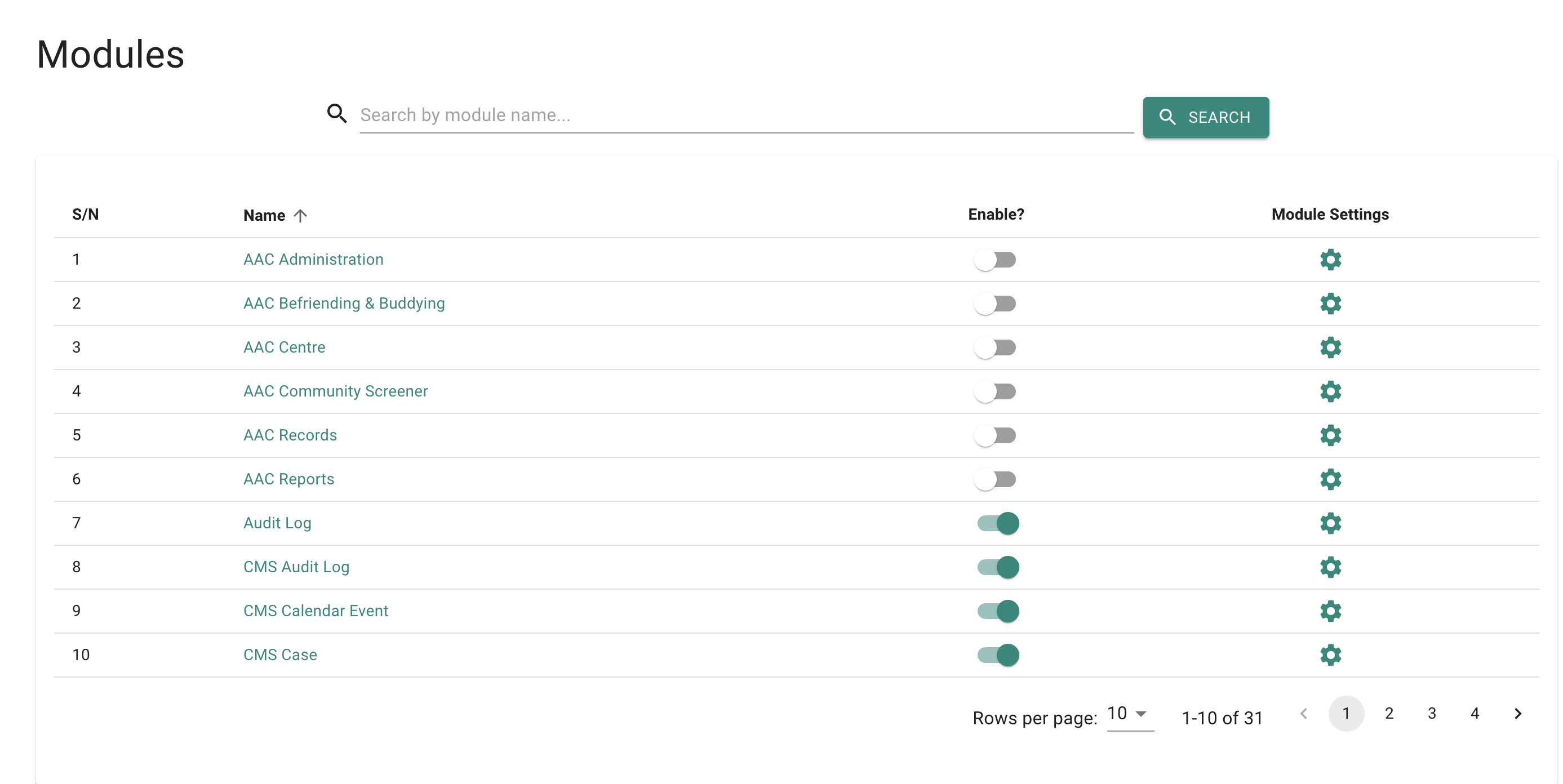Open the AAC Centre module link
Image resolution: width=1563 pixels, height=784 pixels.
pyautogui.click(x=284, y=348)
